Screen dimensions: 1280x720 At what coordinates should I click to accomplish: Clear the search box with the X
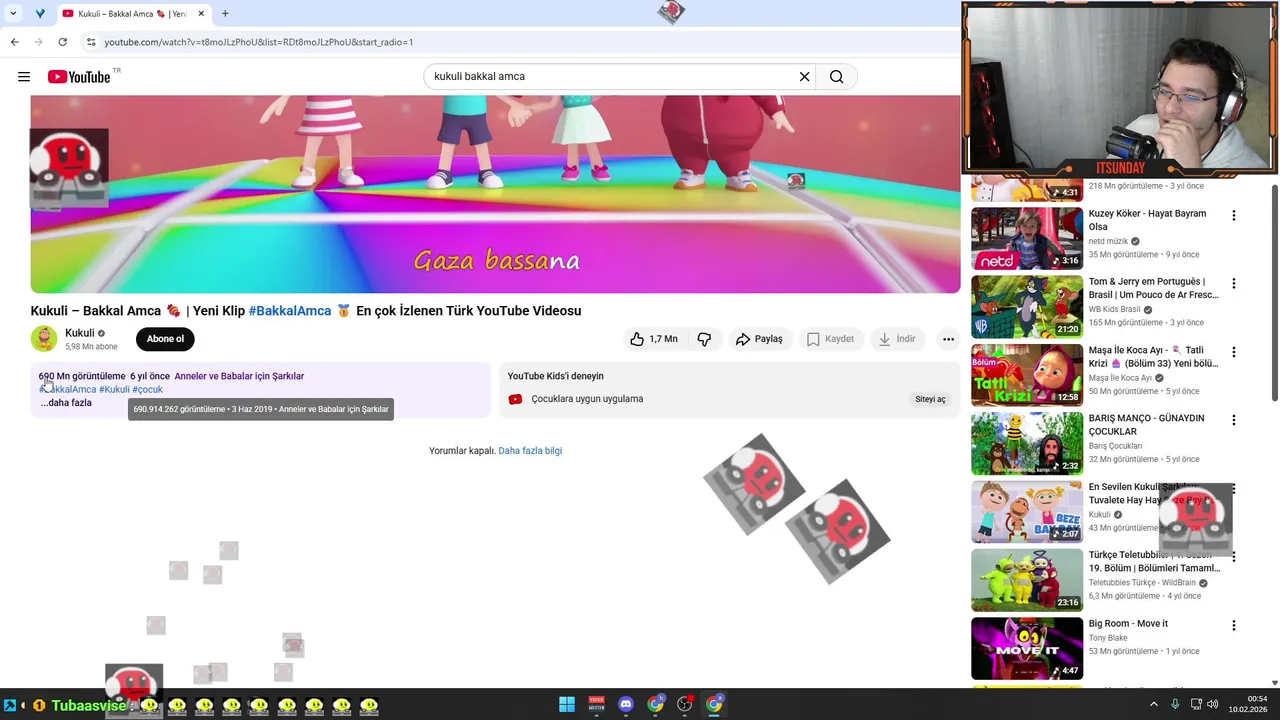click(x=804, y=77)
